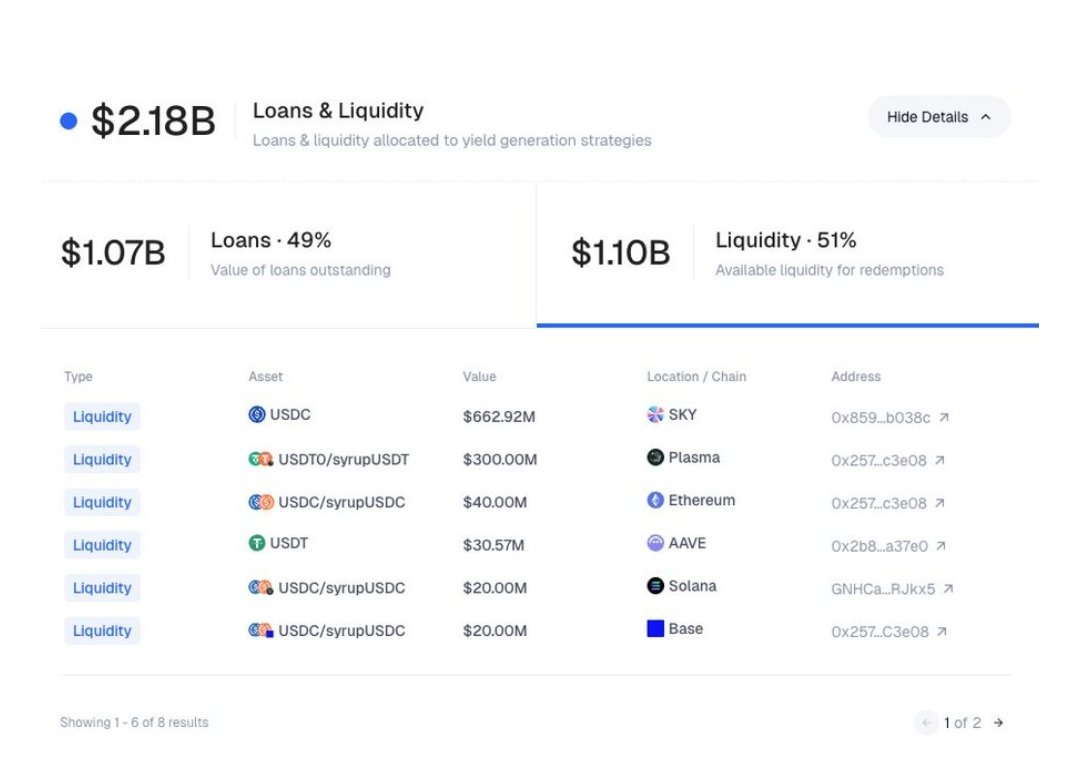1080x765 pixels.
Task: Click the Asset column header
Action: click(265, 377)
